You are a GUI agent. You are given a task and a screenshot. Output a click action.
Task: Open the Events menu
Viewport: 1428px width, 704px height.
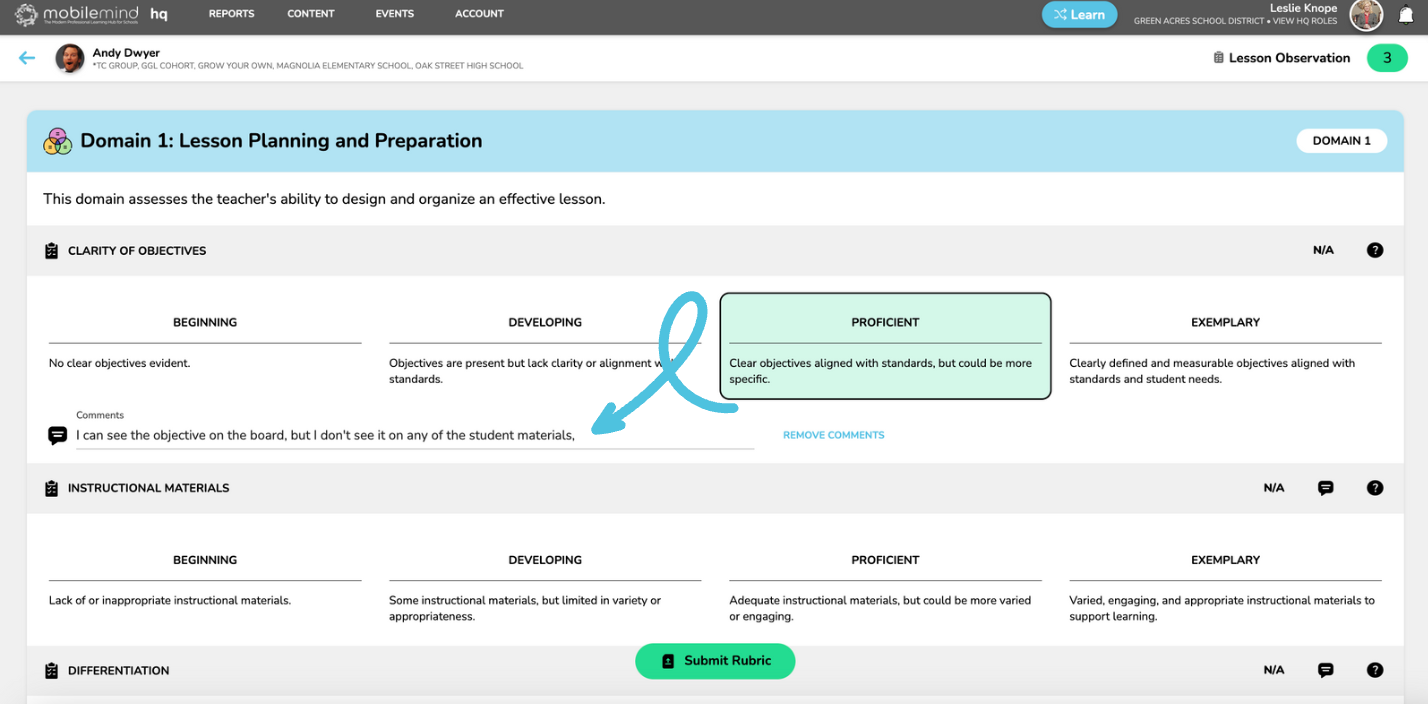coord(394,14)
